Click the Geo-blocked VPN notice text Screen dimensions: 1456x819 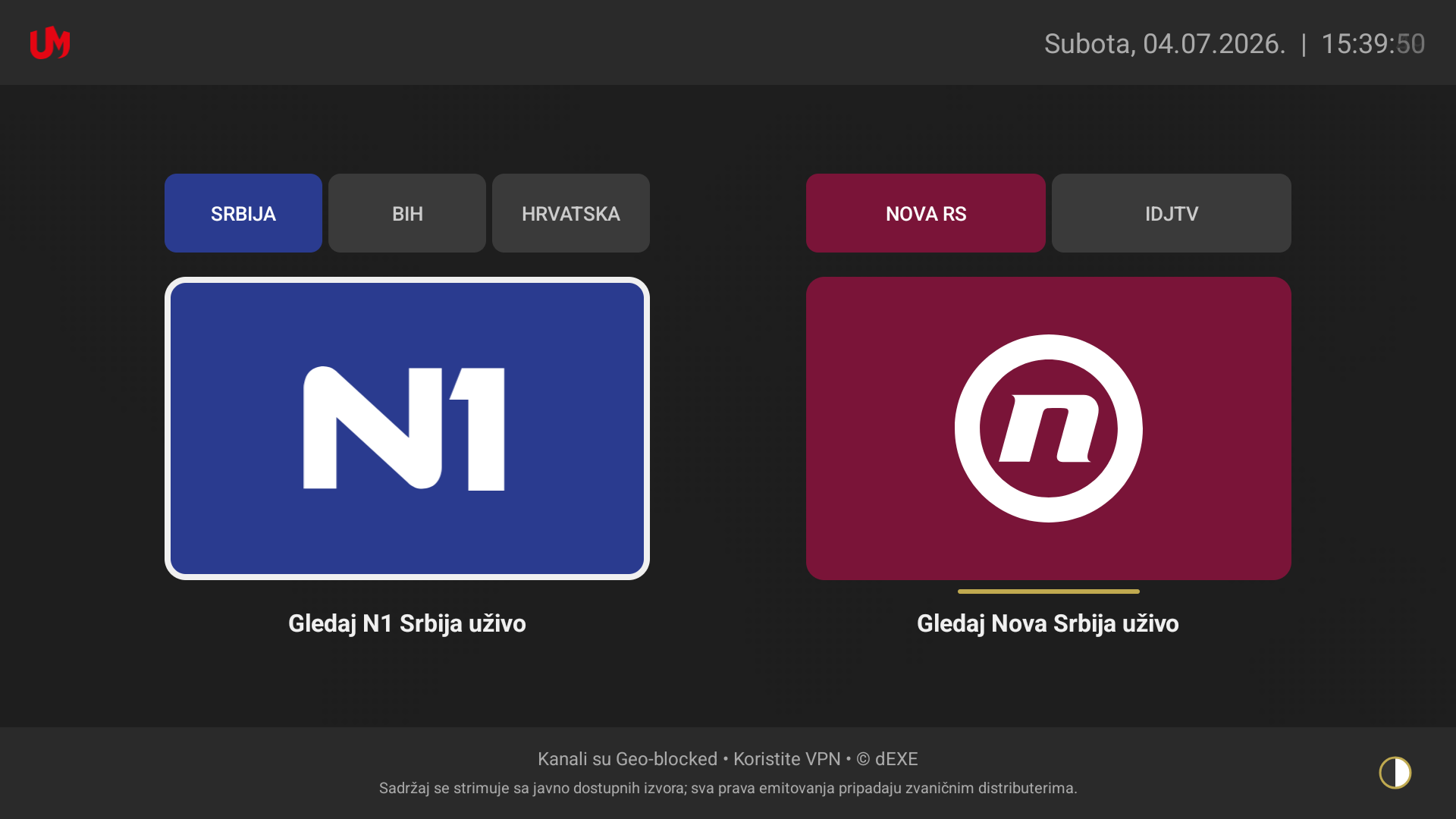tap(728, 759)
